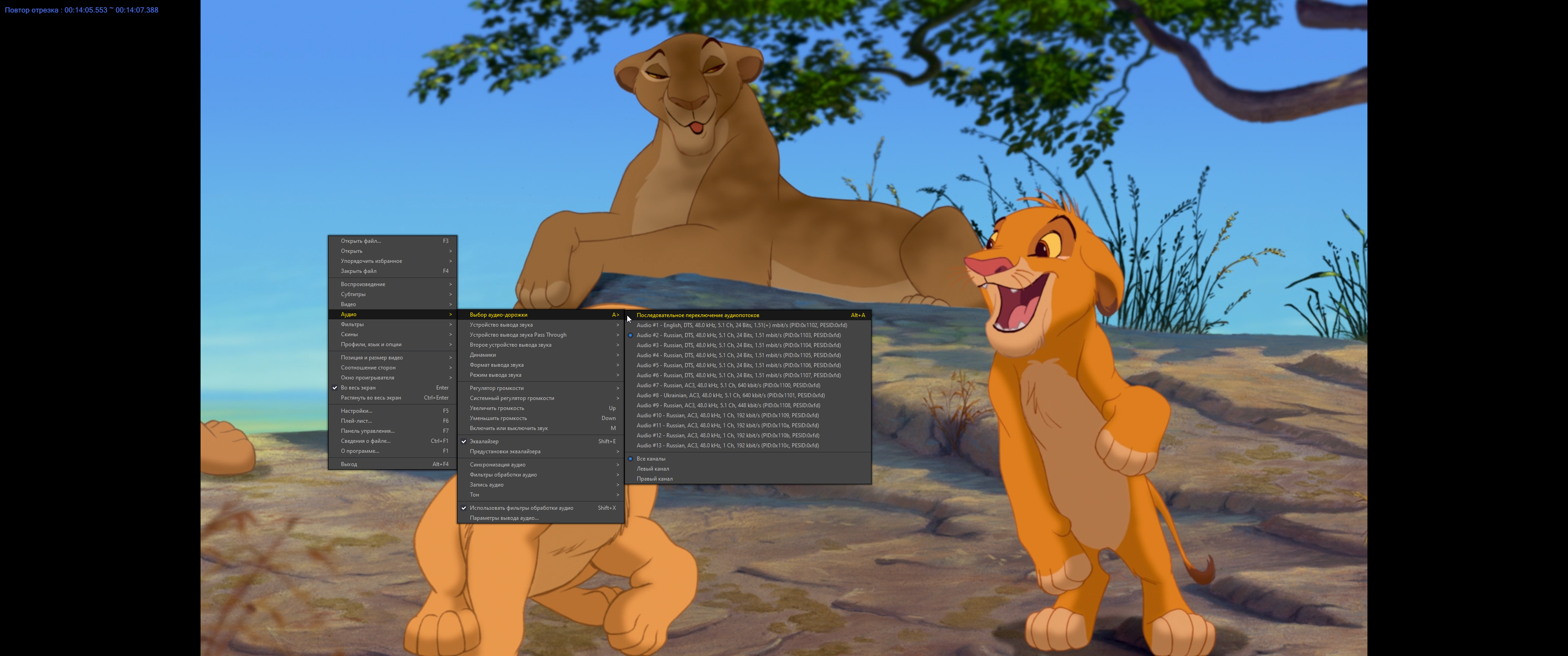Open Синхронизация аудио submenu
Image resolution: width=1568 pixels, height=656 pixels.
point(497,464)
